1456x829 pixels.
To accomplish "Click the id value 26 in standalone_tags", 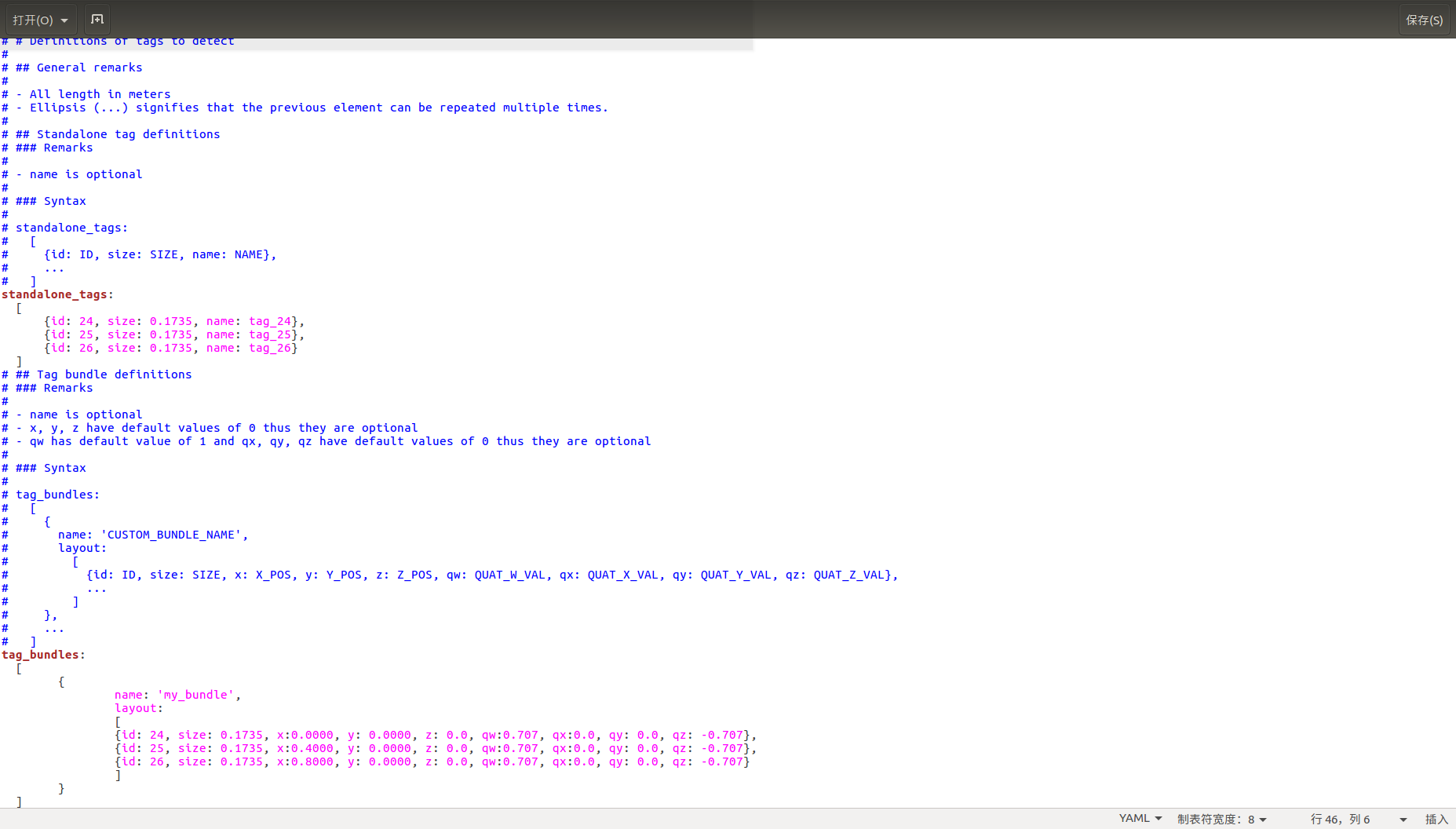I will (86, 348).
